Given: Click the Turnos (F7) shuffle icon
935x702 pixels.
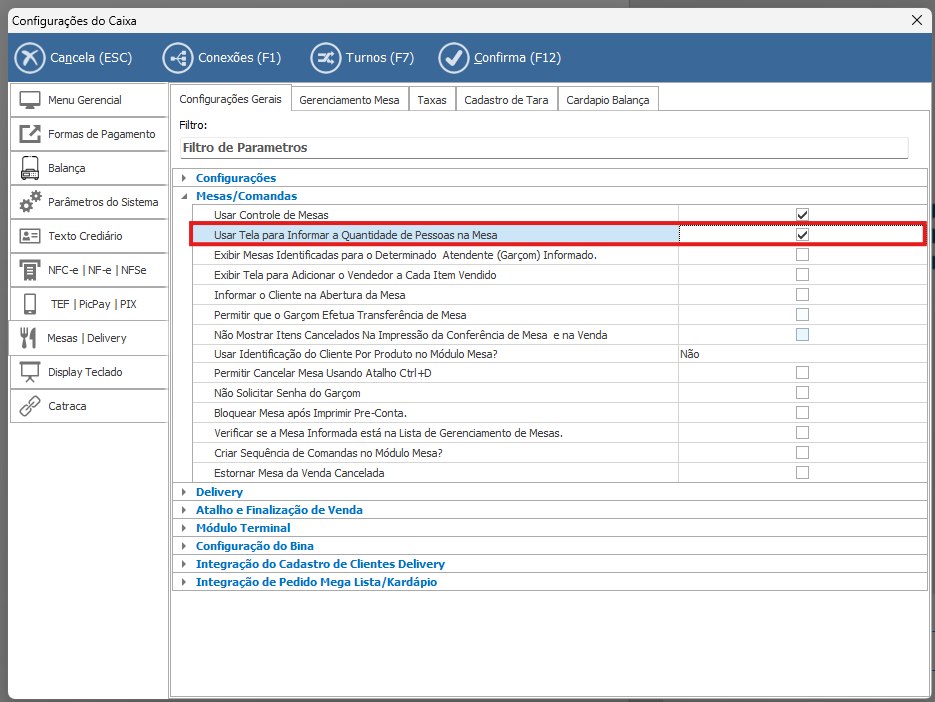Looking at the screenshot, I should point(325,58).
